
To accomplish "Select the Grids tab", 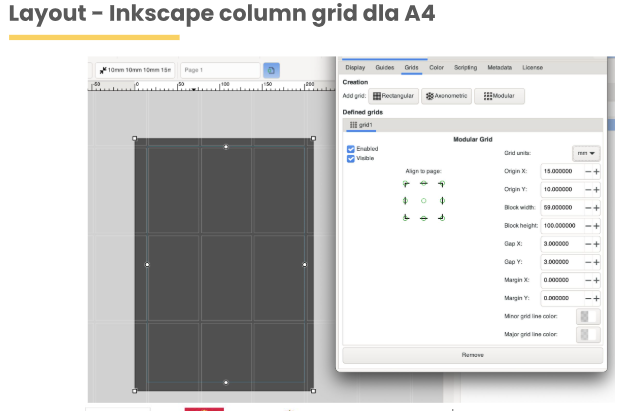I will point(411,68).
